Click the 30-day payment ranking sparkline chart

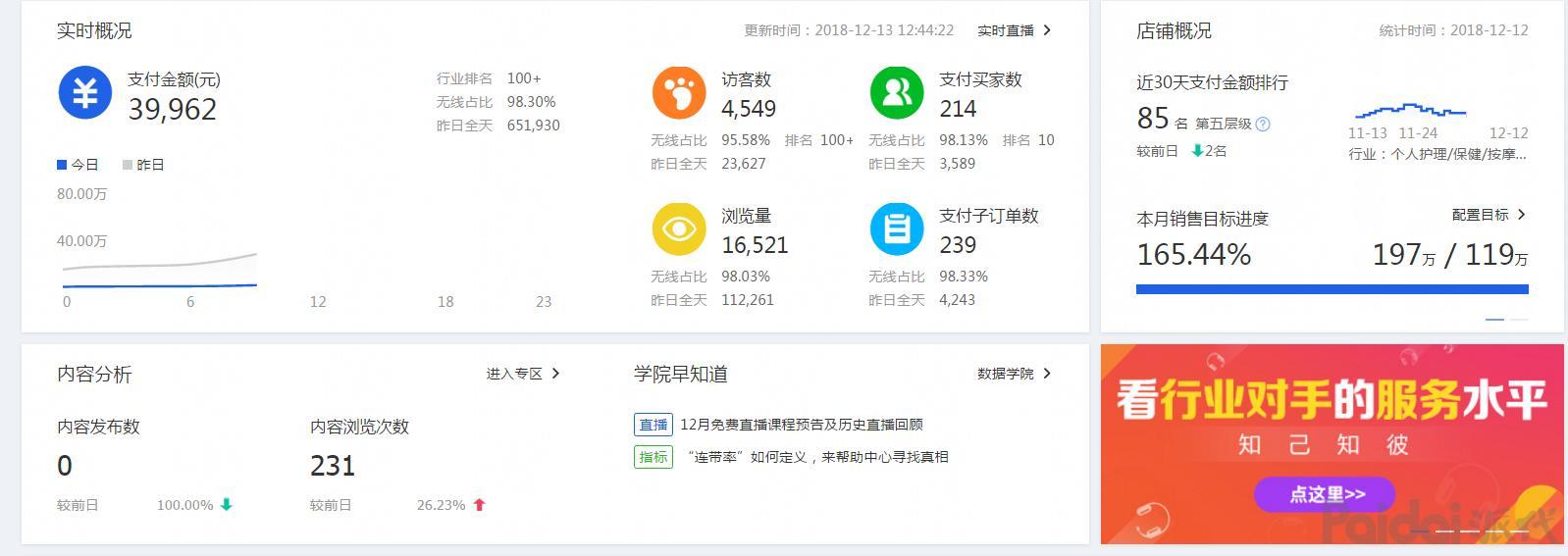[x=1411, y=111]
